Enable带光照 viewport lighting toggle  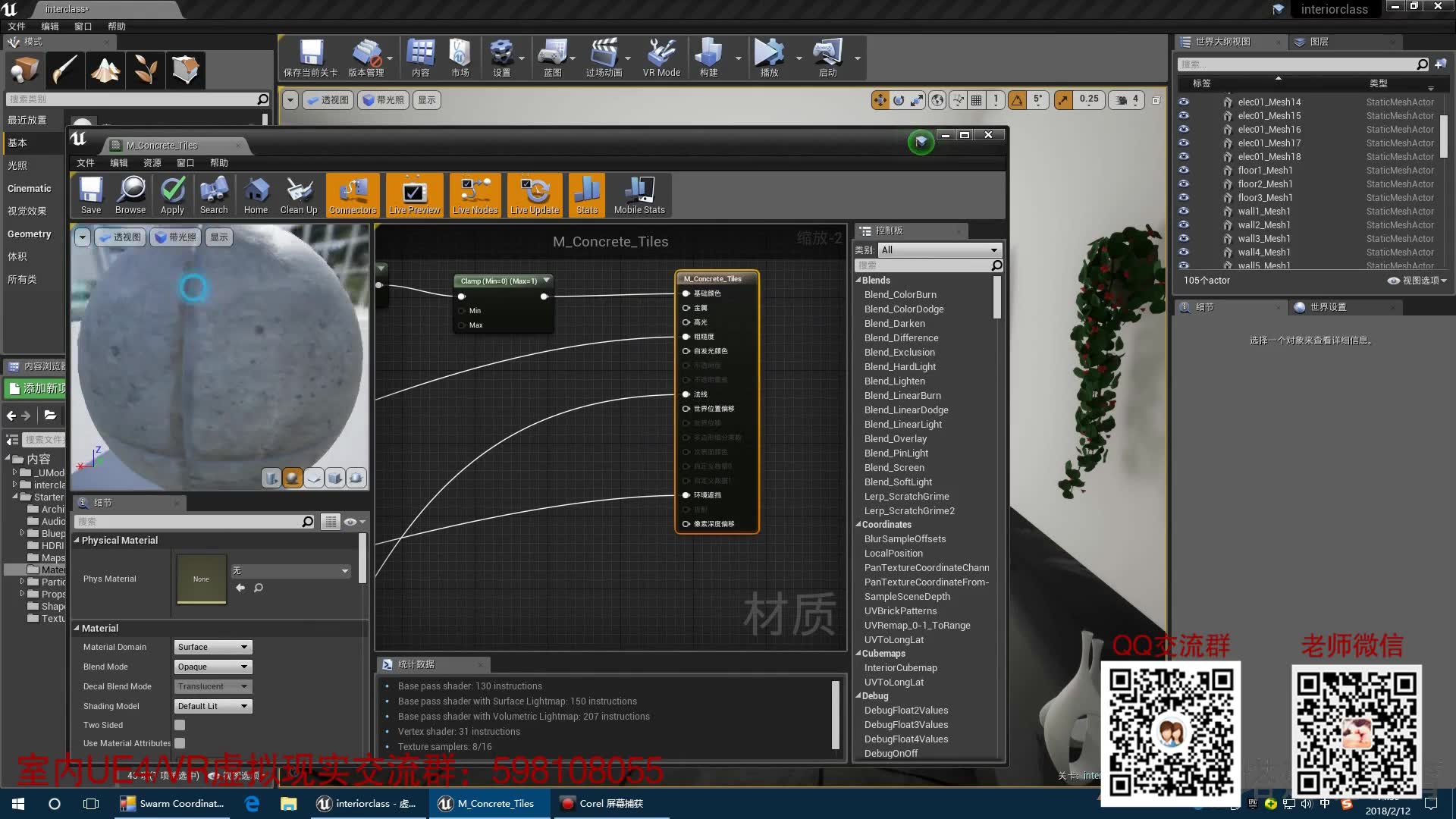tap(177, 237)
